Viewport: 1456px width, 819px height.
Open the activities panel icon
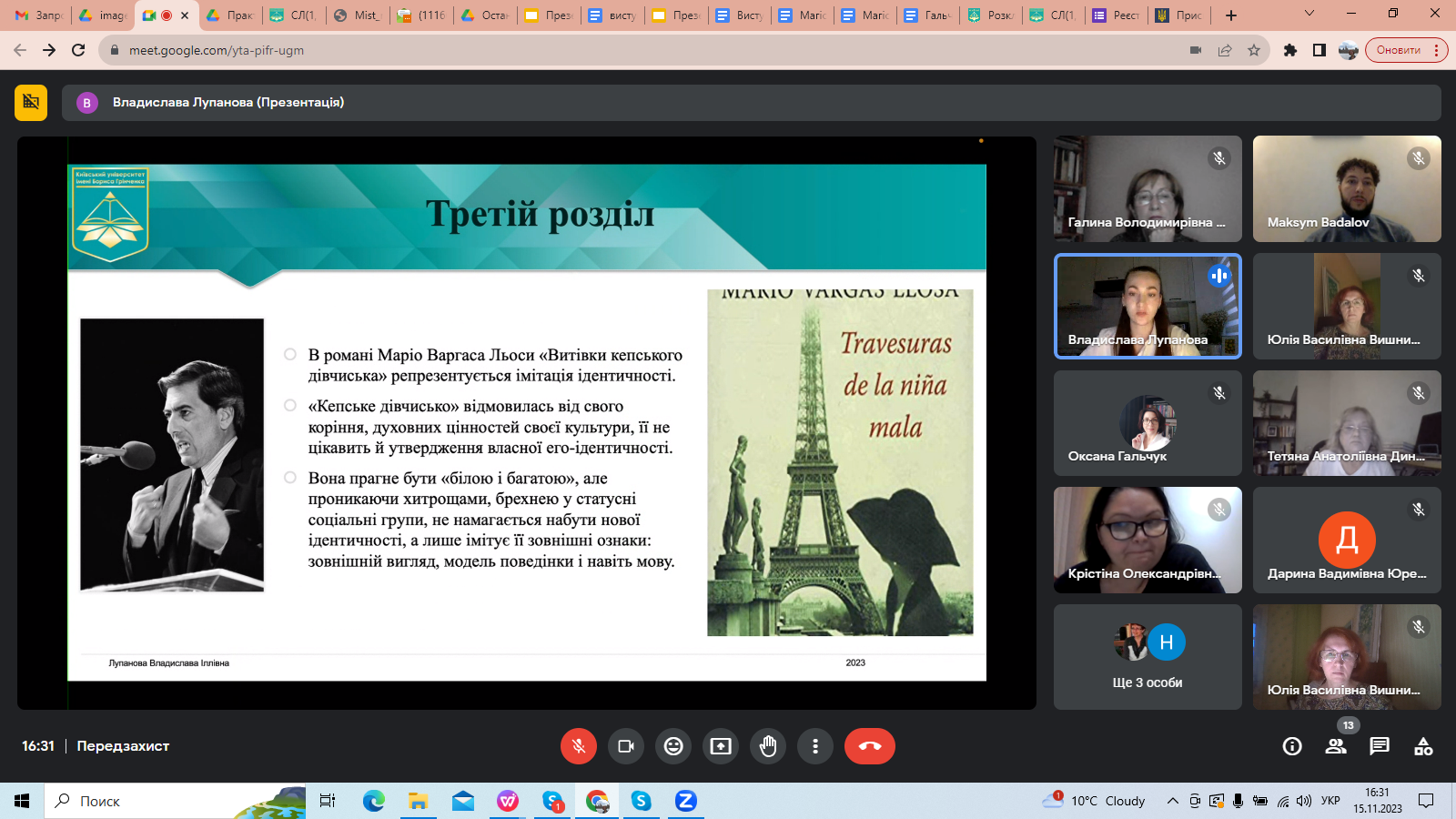pyautogui.click(x=1423, y=746)
